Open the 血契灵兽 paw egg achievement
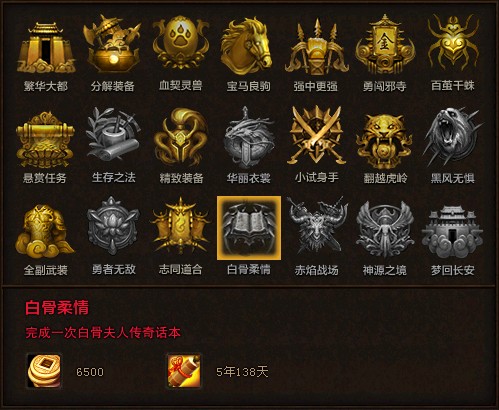499x410 pixels. coord(181,43)
